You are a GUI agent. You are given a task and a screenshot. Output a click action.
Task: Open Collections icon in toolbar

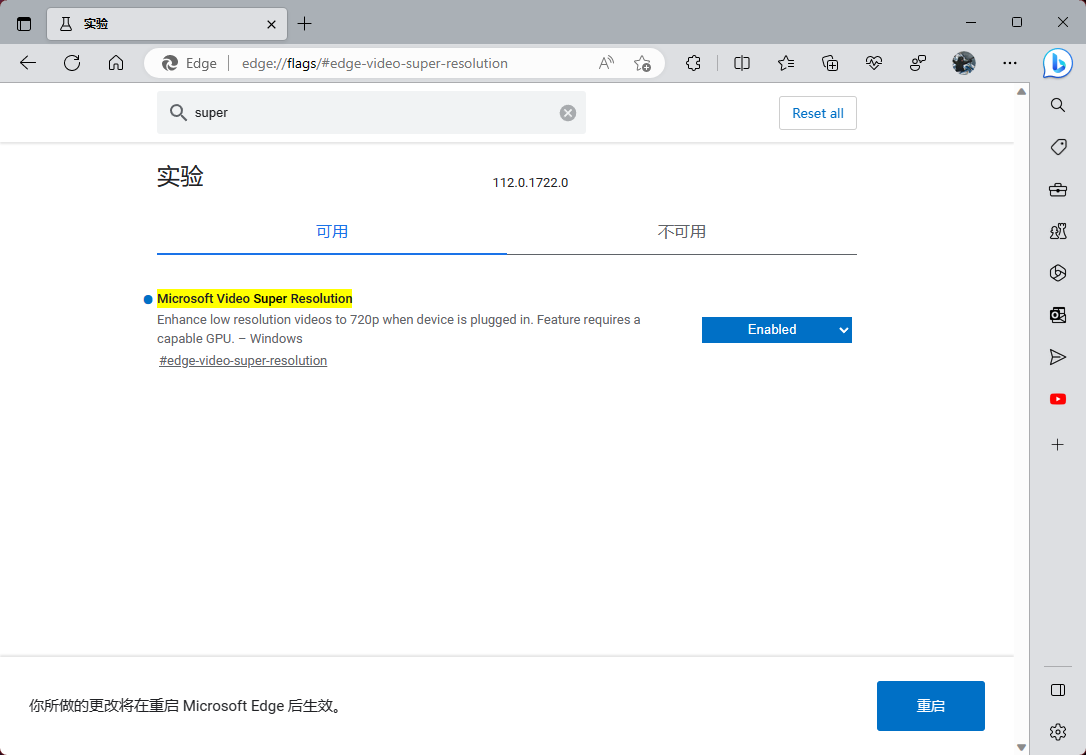(830, 63)
